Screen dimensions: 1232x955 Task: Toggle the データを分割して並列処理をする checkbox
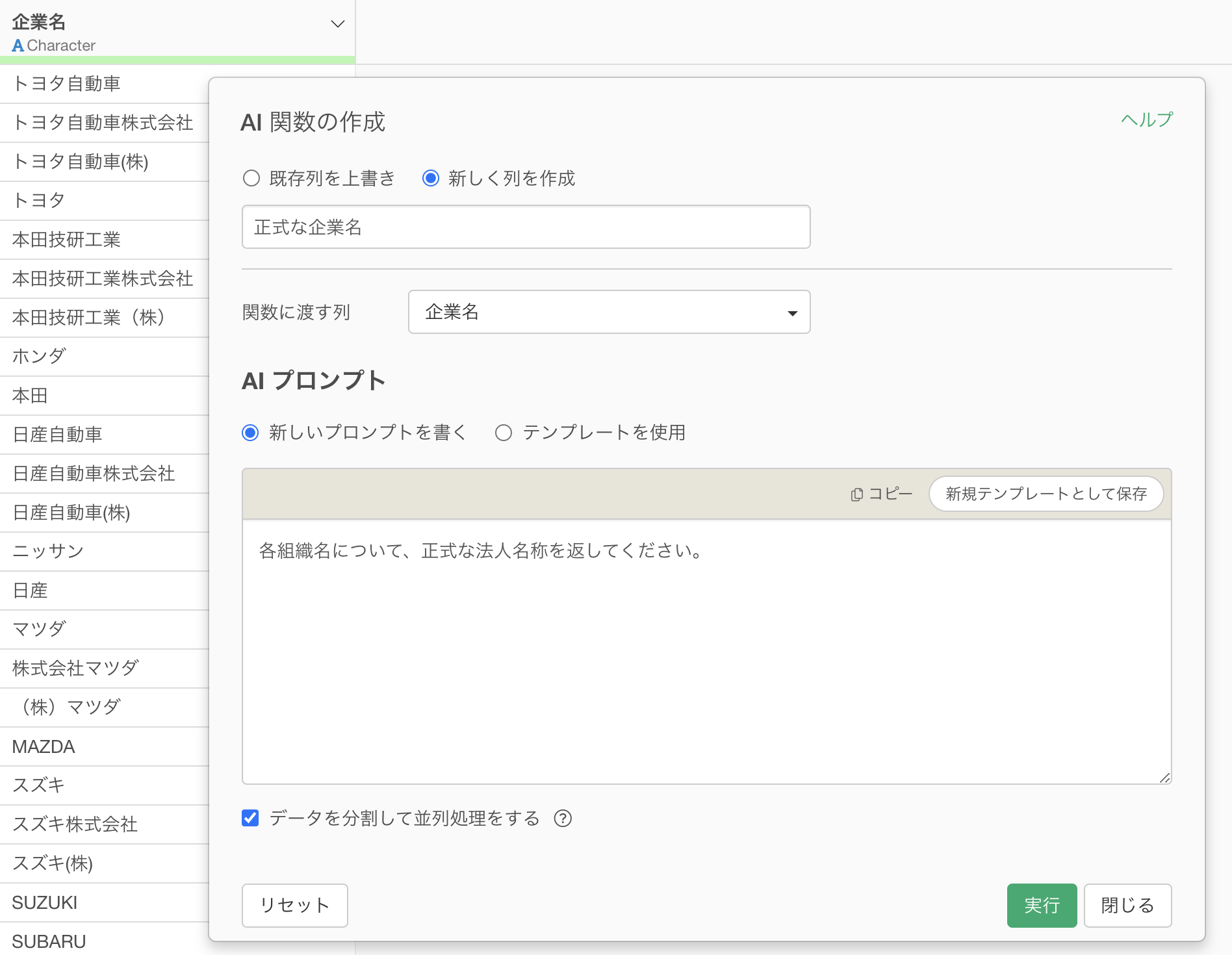250,818
